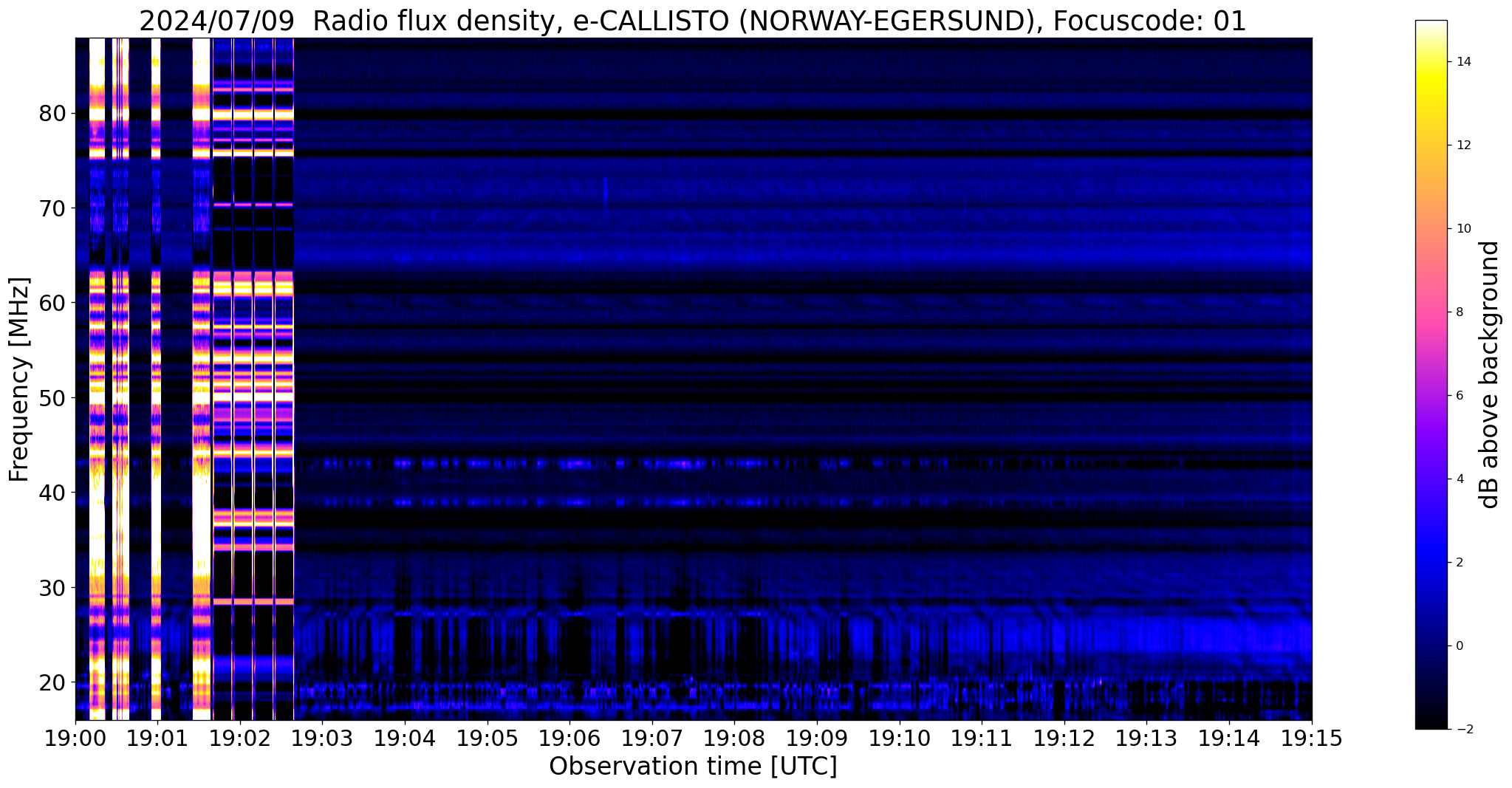Click the colorbar tick label 0

click(1458, 646)
